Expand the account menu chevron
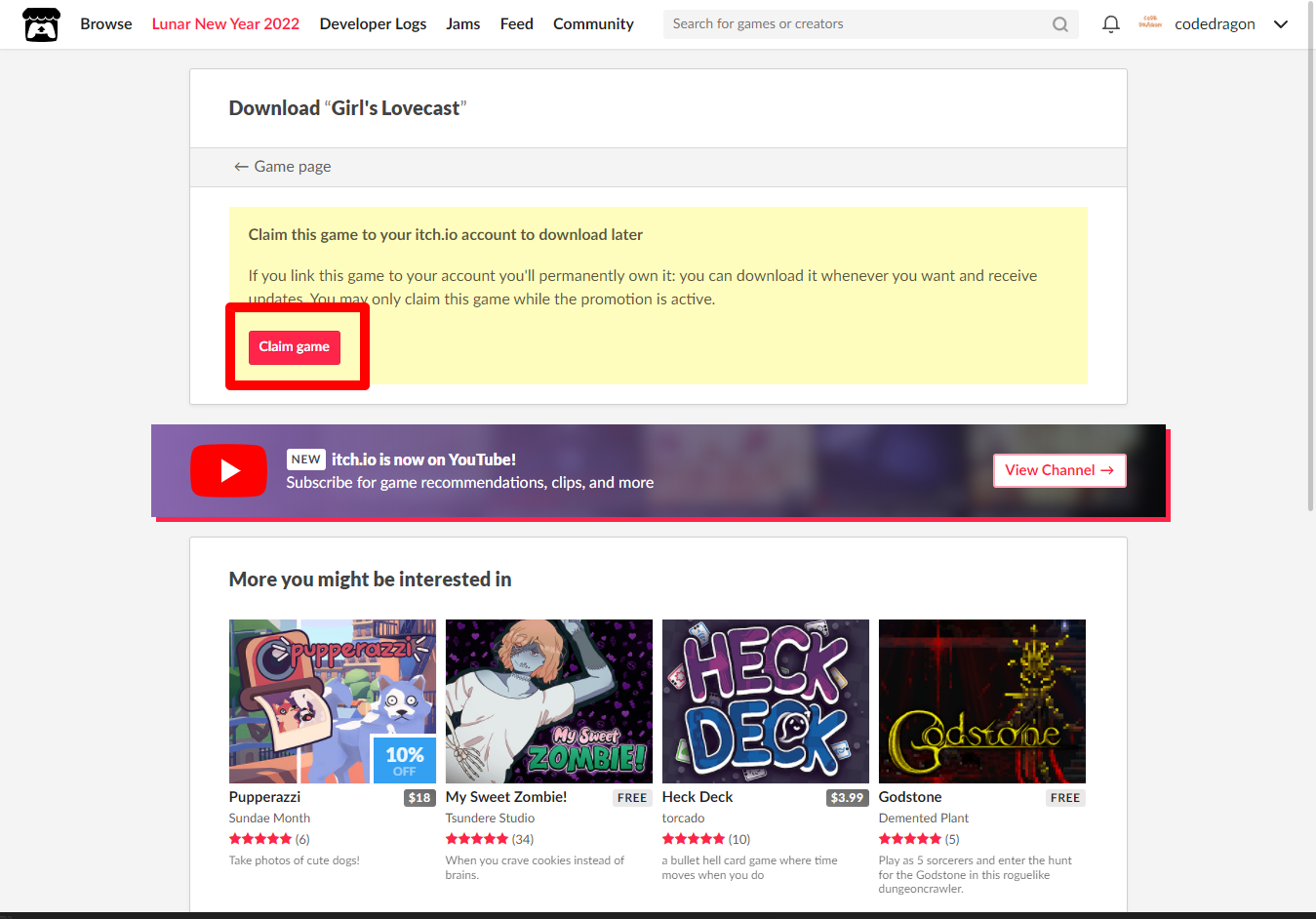Screen dimensions: 1316x919 (1281, 24)
